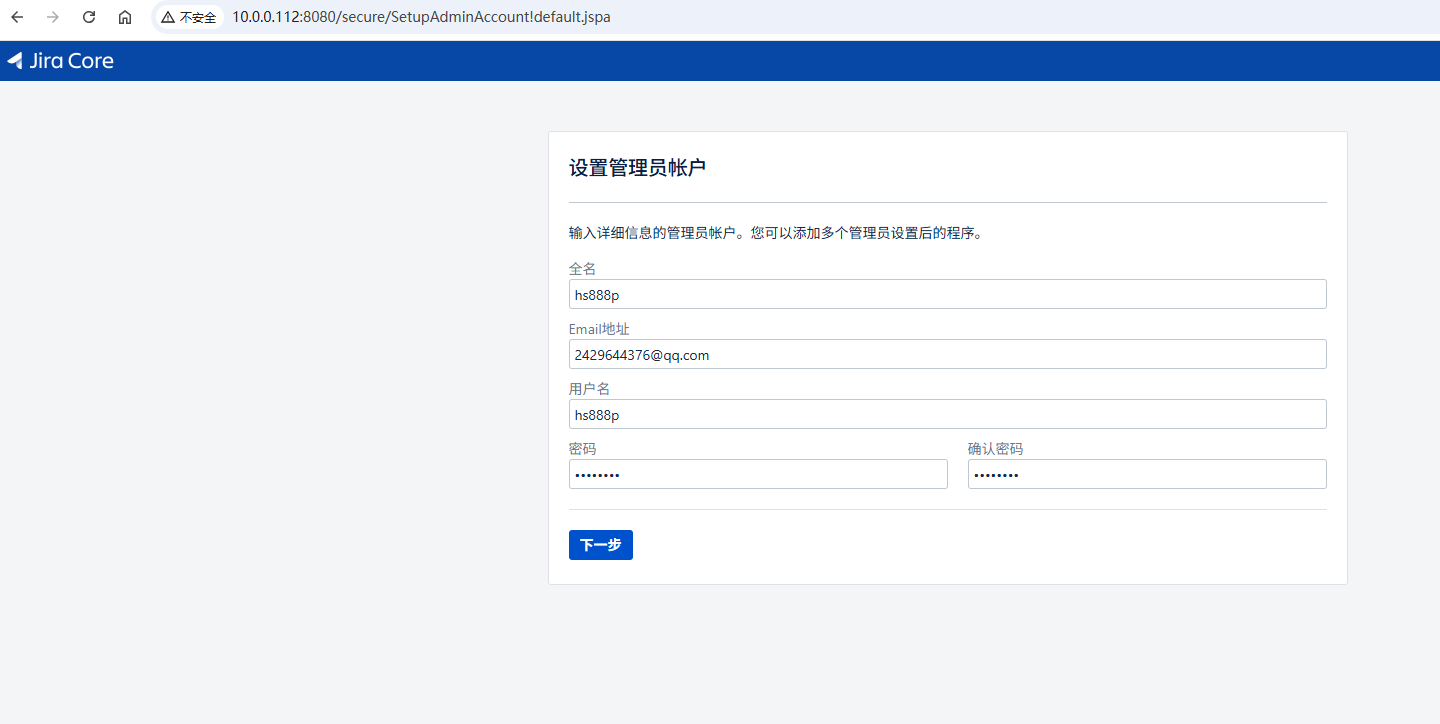Click the 全名 input field
The image size is (1440, 724).
[x=947, y=294]
